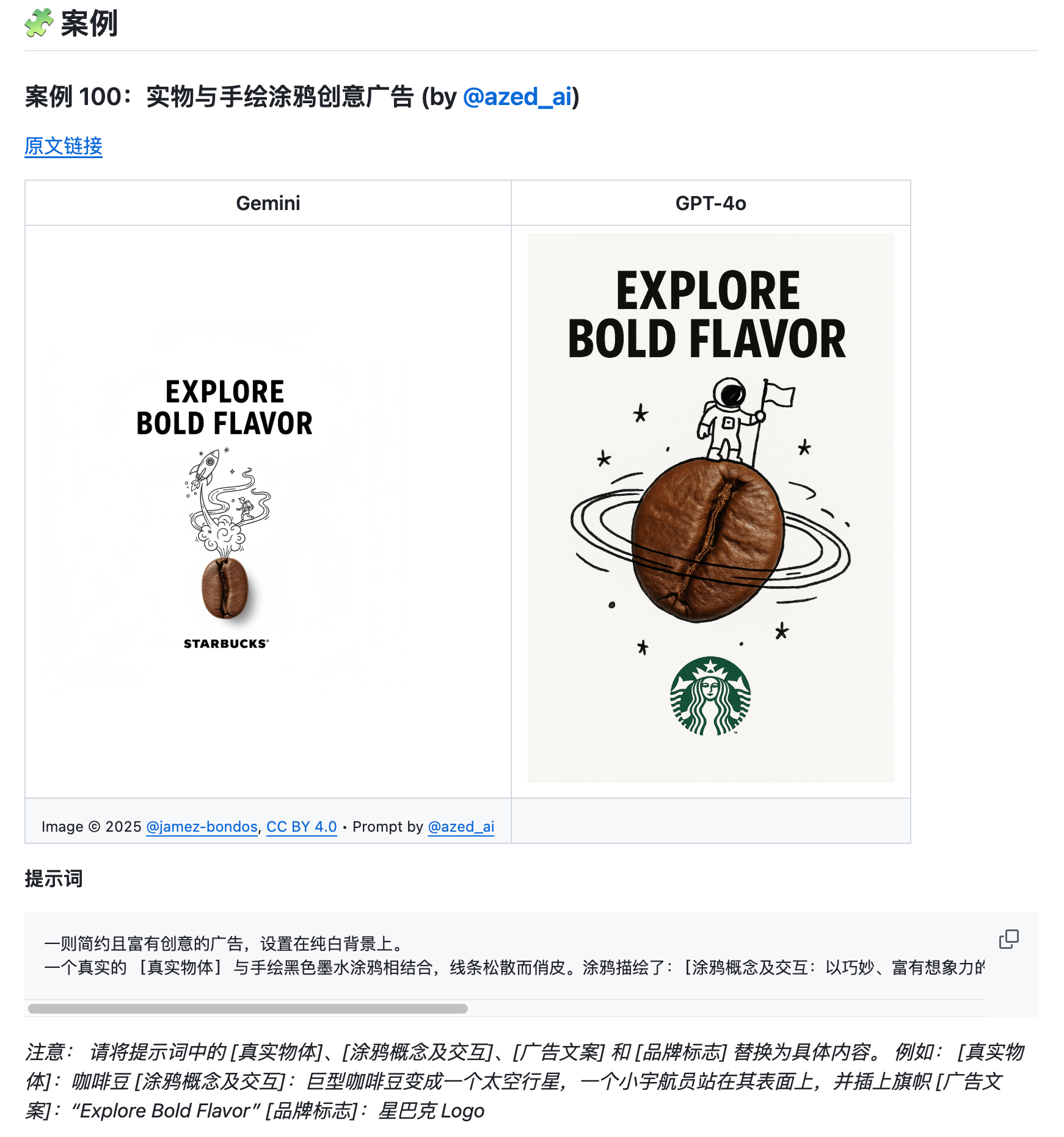1064x1137 pixels.
Task: Click the black STARBUCKS wordmark in Gemini image
Action: [226, 644]
